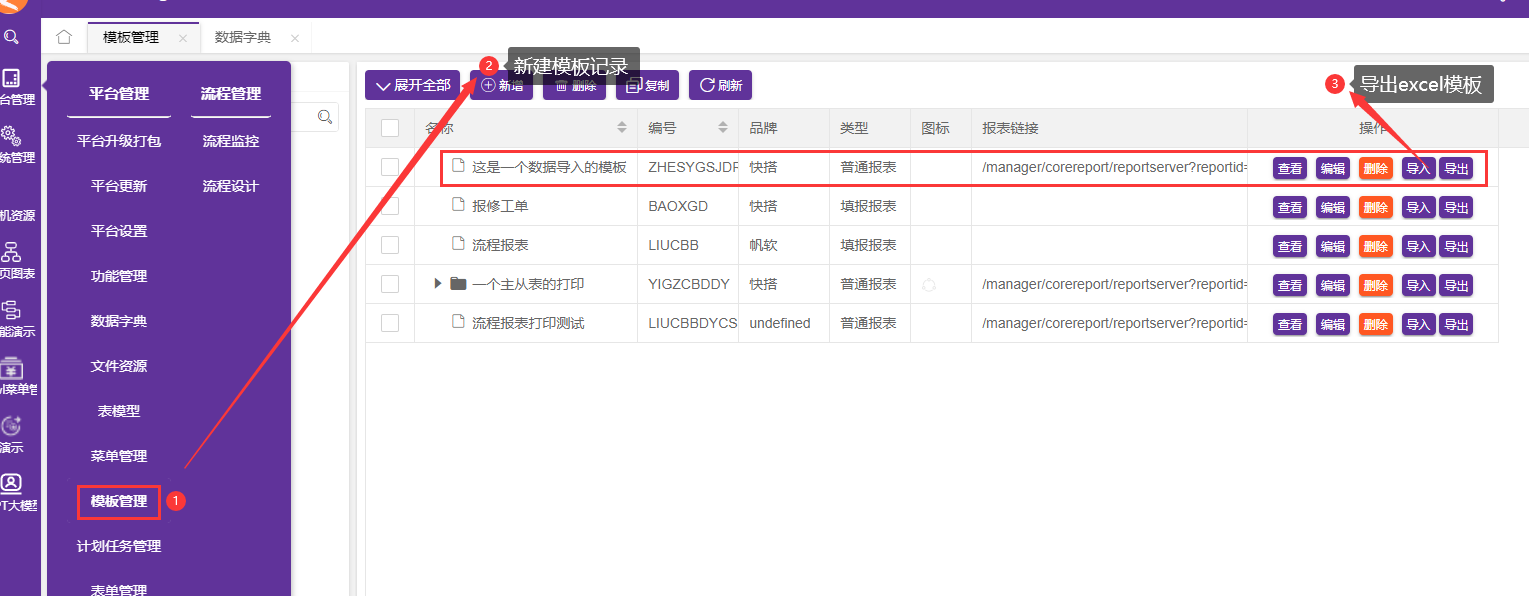This screenshot has height=596, width=1529.
Task: Switch to the 数据字典 tab
Action: click(x=242, y=37)
